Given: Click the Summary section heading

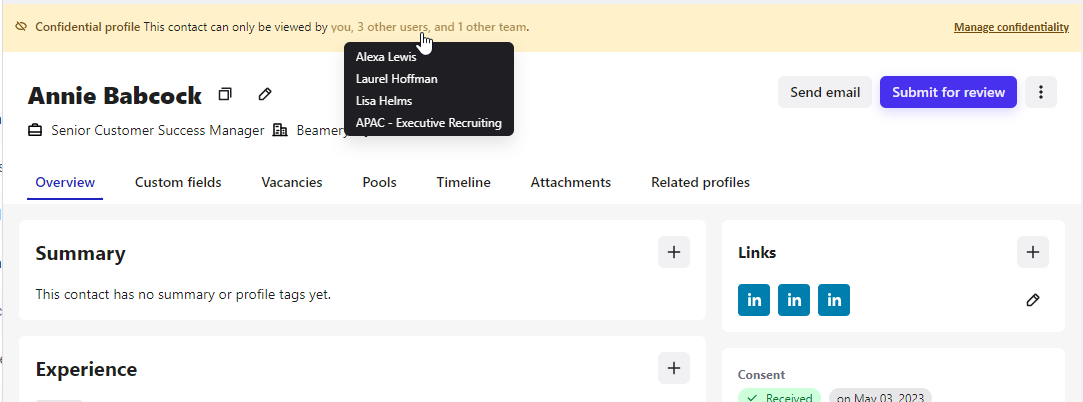Looking at the screenshot, I should click(x=80, y=253).
